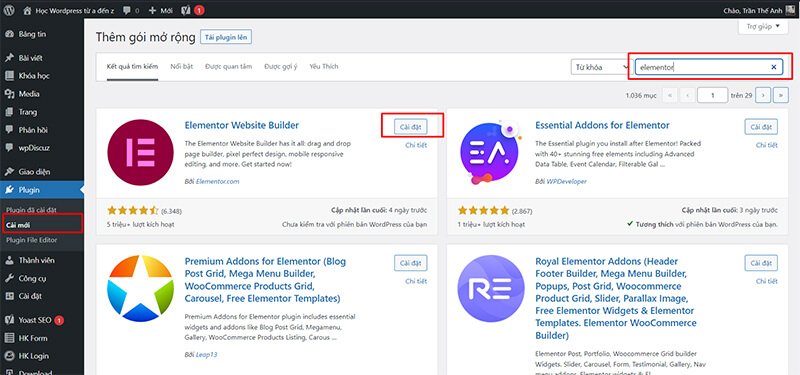
Task: Click Premium Addons star logo thumbnail
Action: click(141, 289)
